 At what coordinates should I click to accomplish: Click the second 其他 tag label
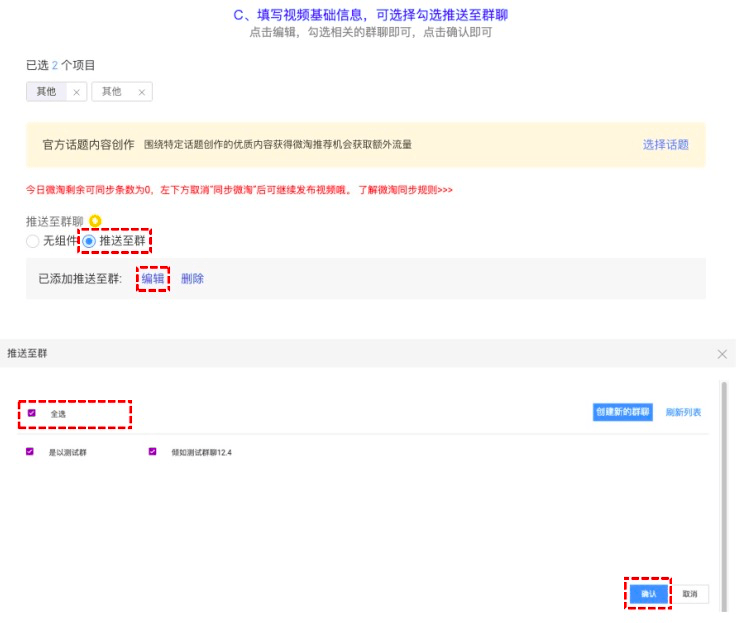111,91
